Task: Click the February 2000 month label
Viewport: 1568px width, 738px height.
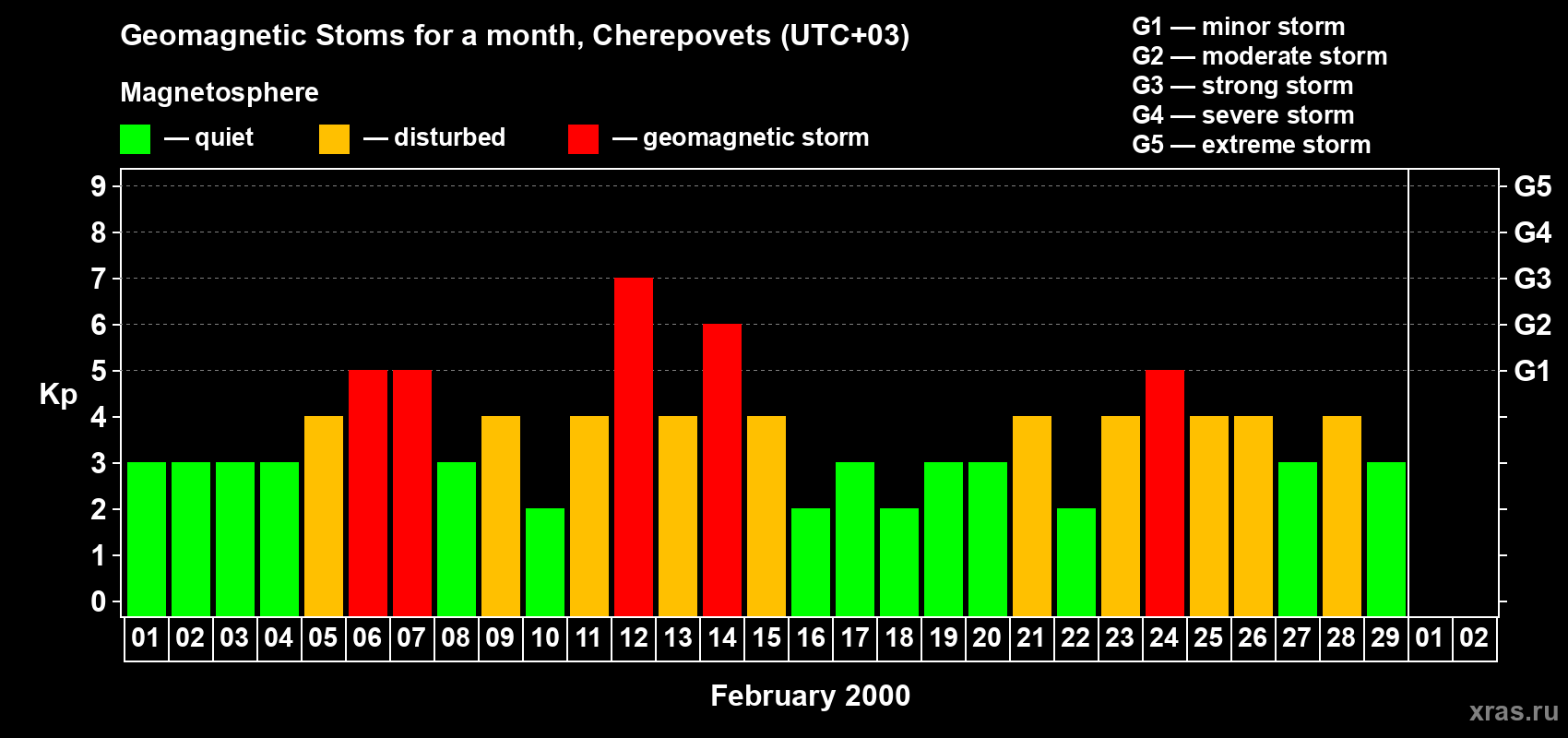Action: pyautogui.click(x=810, y=696)
